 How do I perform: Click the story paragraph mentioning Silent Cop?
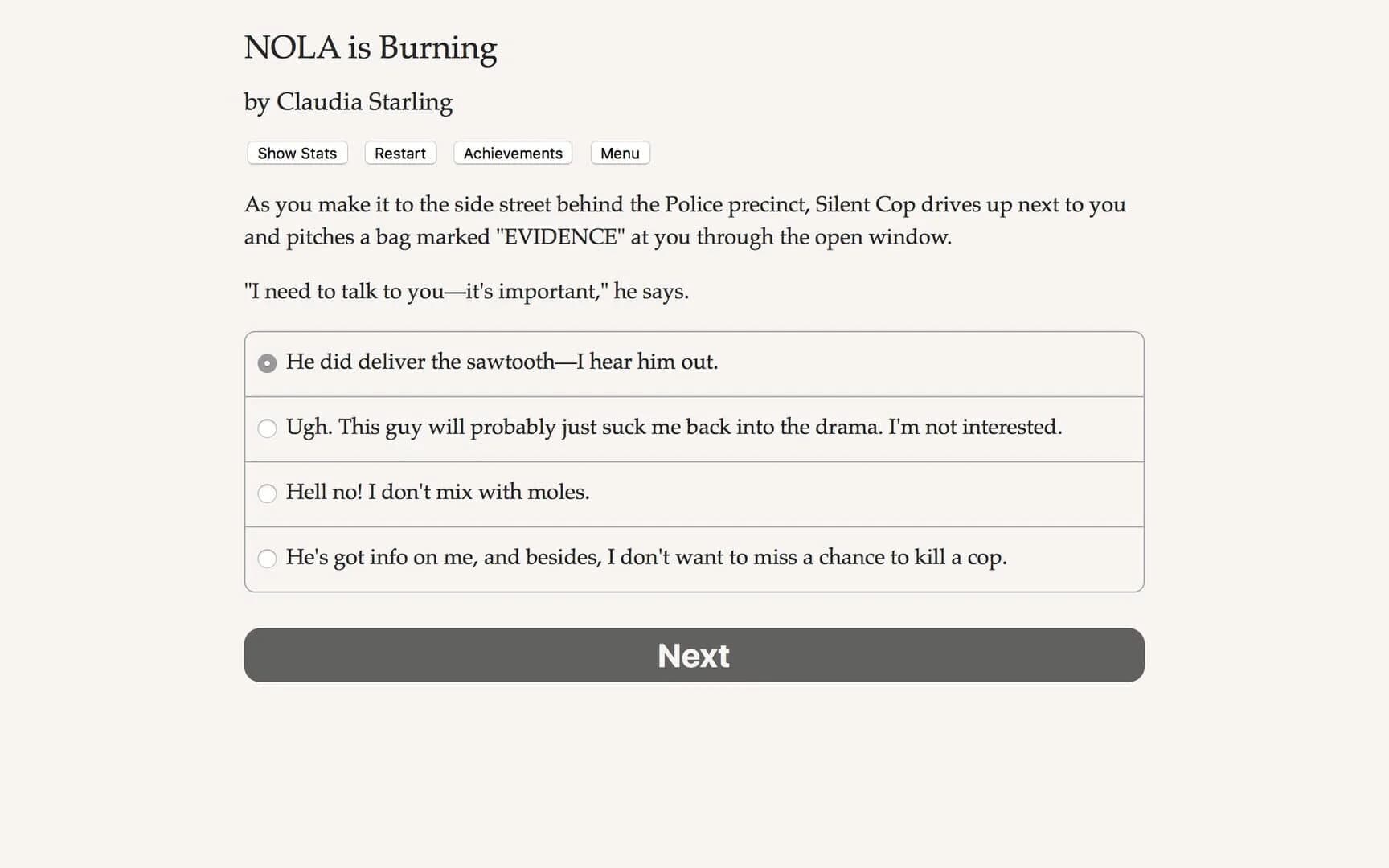(683, 220)
